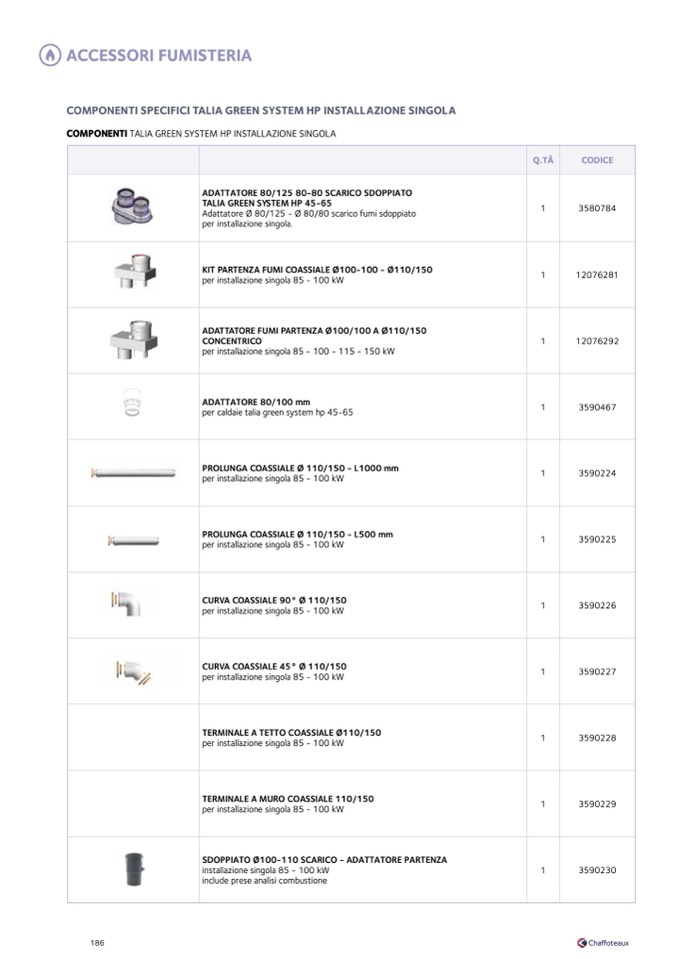Click the Kit Partenza Fumi Coassiale image
The width and height of the screenshot is (678, 959).
[132, 272]
